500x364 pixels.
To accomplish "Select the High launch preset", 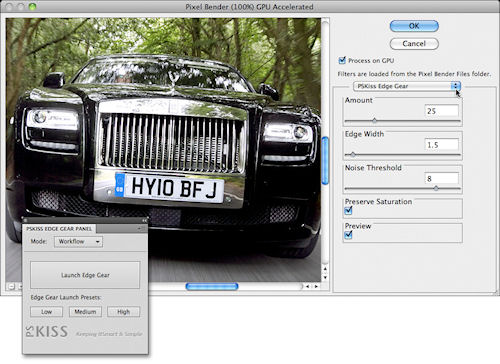I will click(124, 312).
